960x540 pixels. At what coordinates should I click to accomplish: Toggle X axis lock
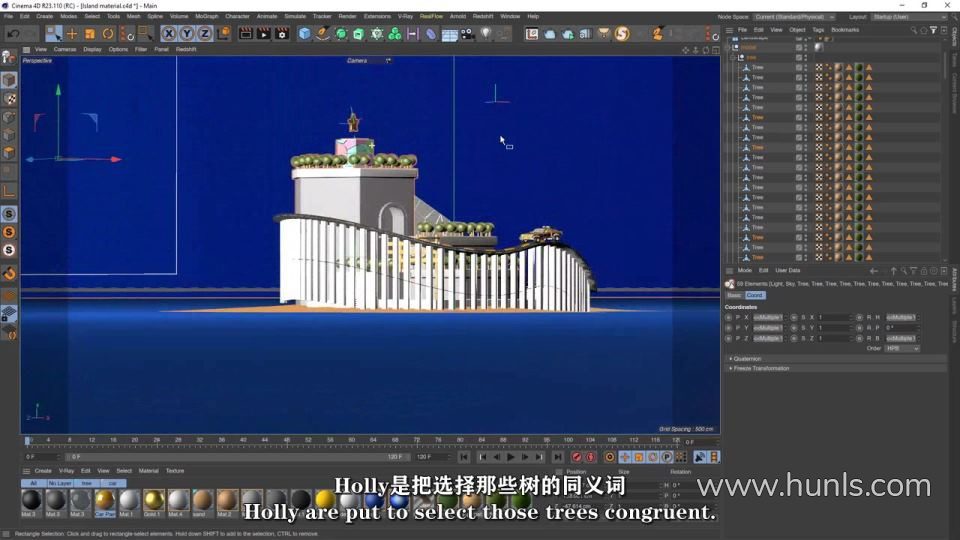(x=169, y=34)
